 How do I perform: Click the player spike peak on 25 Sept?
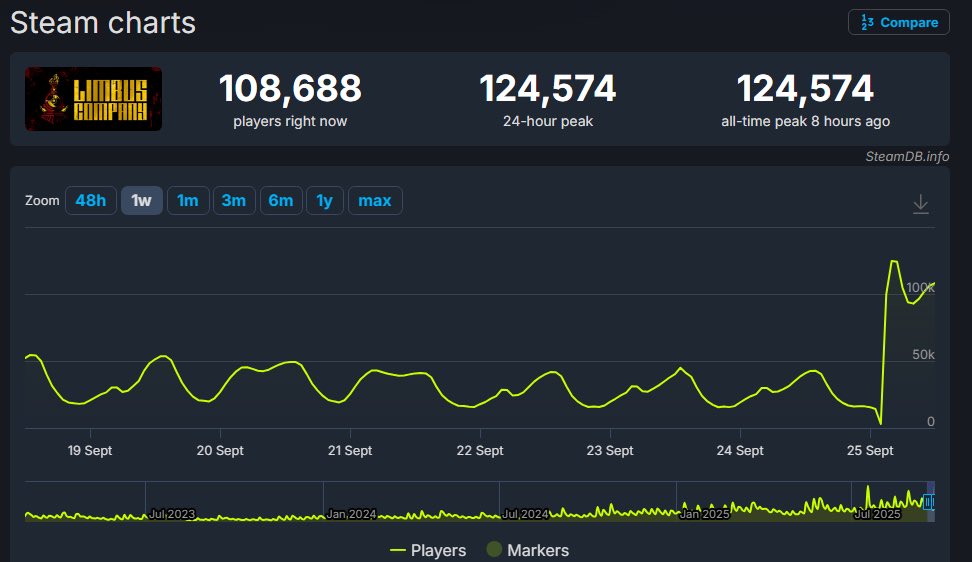[x=893, y=262]
